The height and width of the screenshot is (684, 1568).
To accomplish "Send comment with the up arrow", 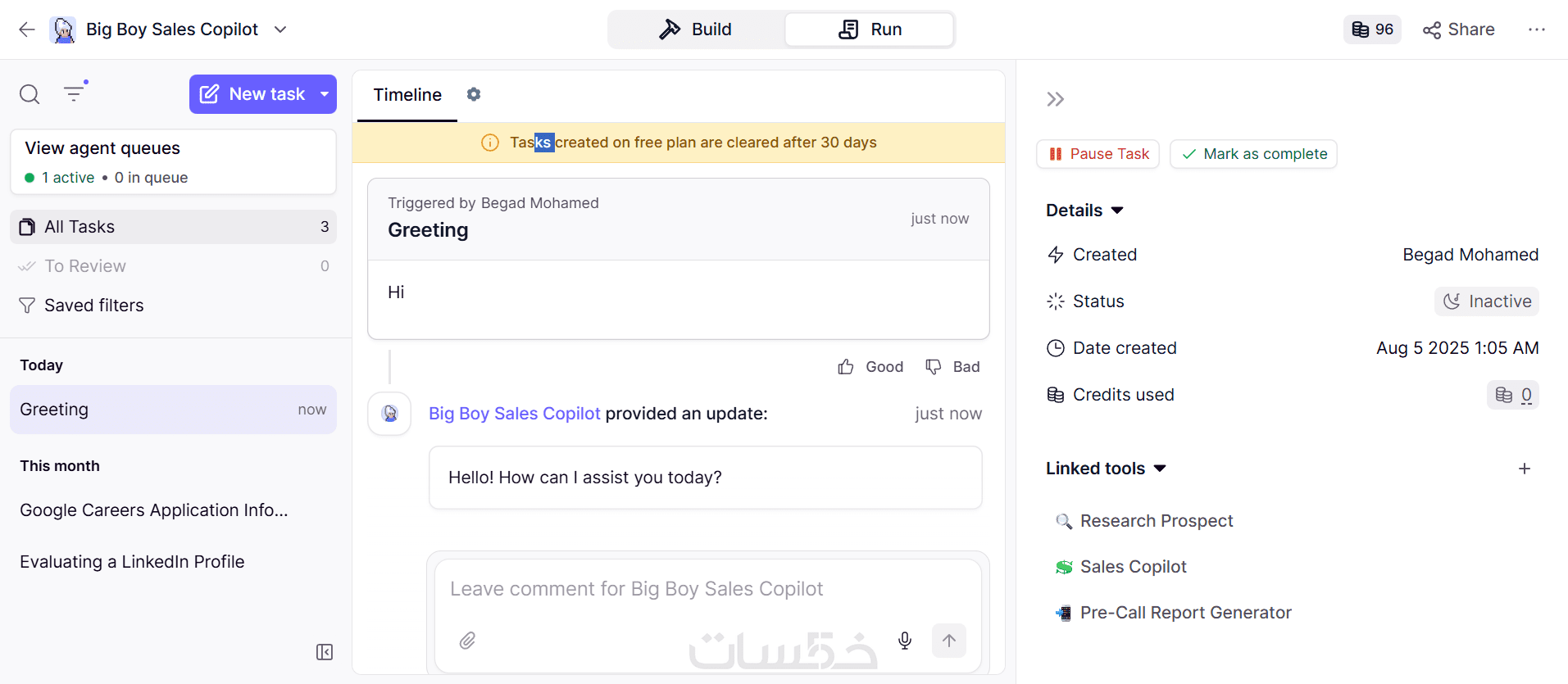I will pos(949,641).
